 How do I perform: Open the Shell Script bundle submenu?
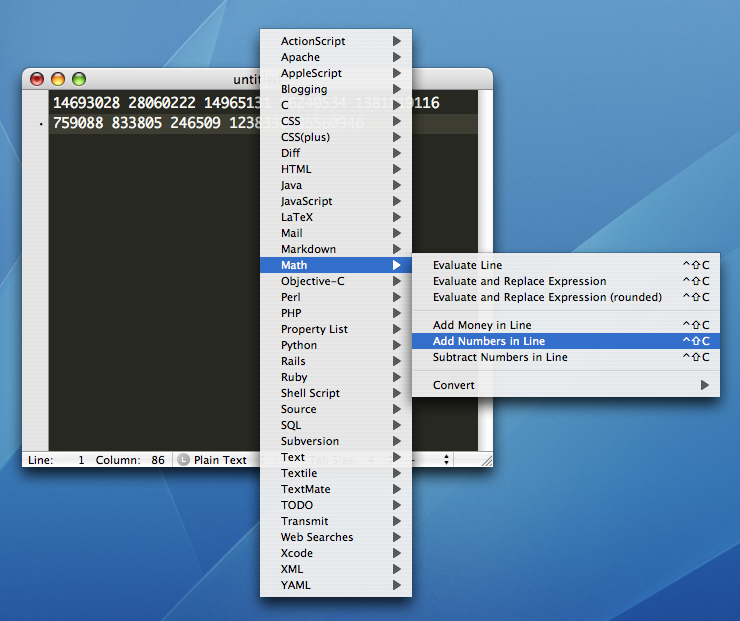click(x=336, y=393)
